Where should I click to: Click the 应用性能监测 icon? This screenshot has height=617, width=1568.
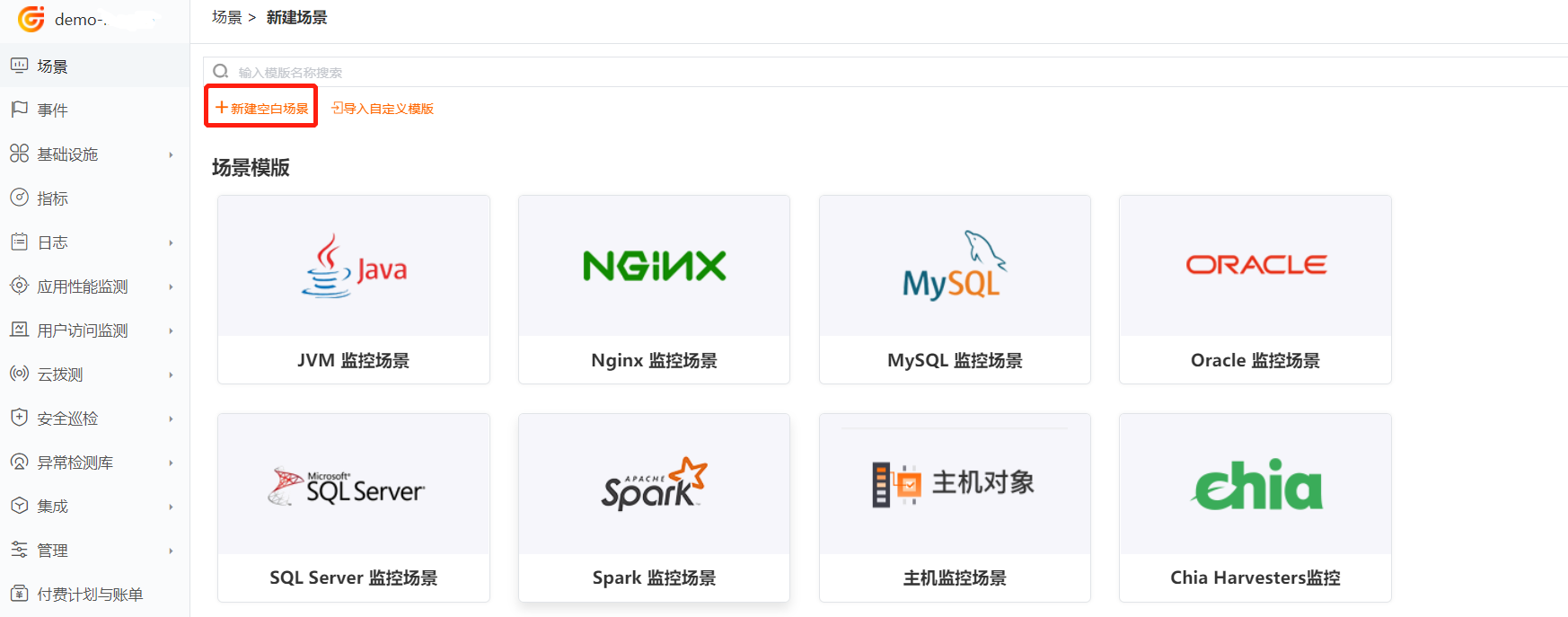click(x=19, y=286)
